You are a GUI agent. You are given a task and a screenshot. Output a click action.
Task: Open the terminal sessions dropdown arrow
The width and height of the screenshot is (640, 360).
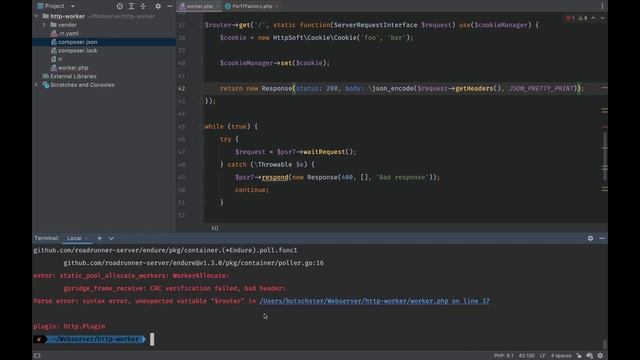tap(111, 238)
